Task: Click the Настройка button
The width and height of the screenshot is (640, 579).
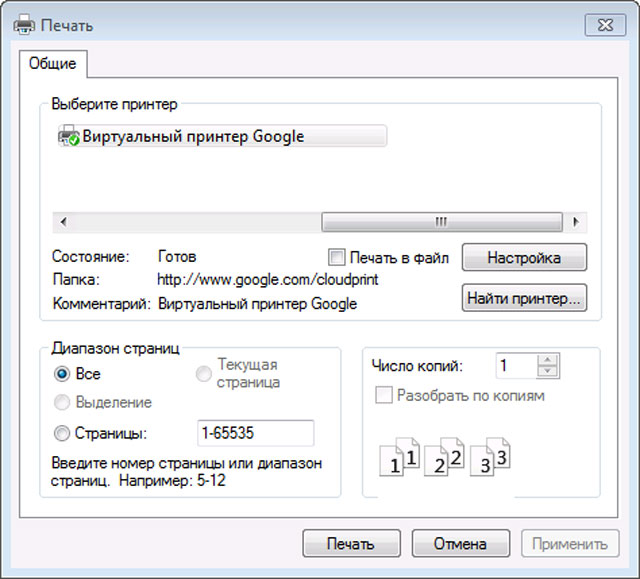Action: tap(524, 257)
